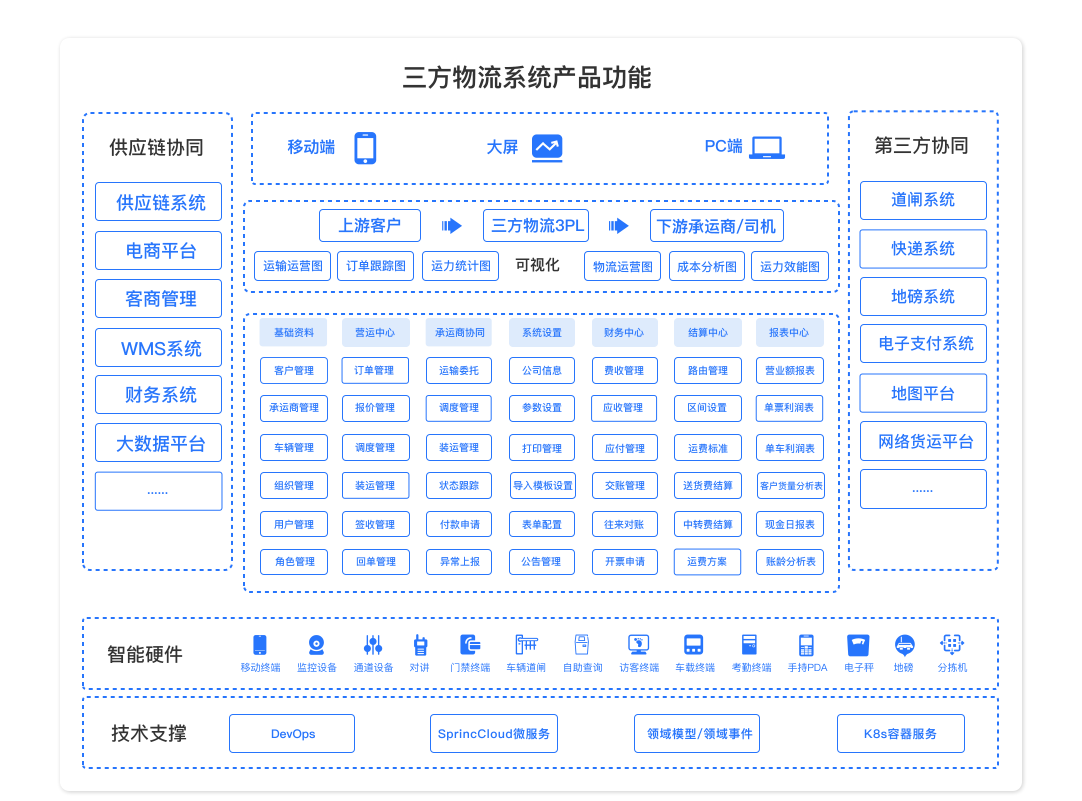Screen dimensions: 1082x801
Task: Click the 供应链系统 box
Action: coord(158,201)
